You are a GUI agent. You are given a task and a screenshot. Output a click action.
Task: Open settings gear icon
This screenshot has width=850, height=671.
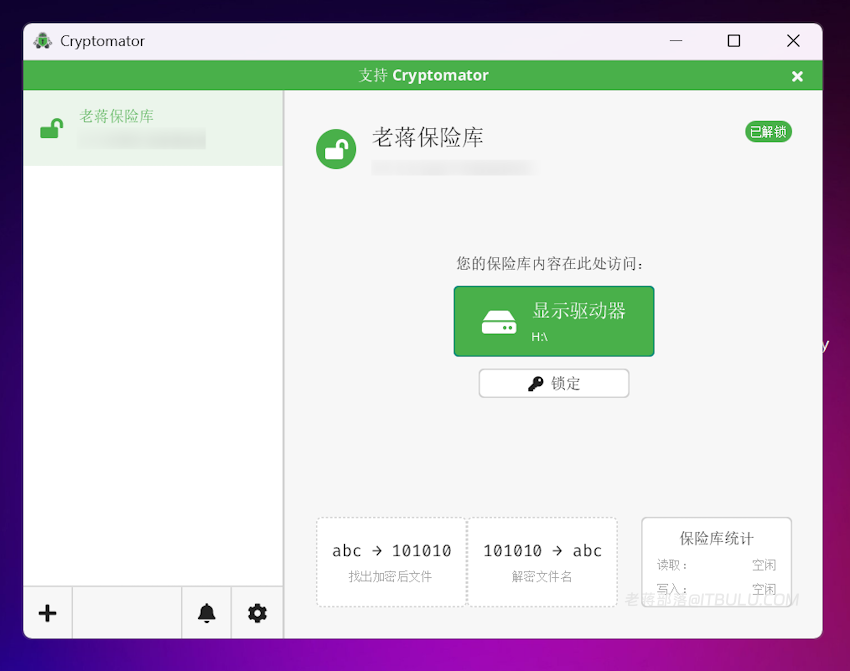tap(257, 613)
